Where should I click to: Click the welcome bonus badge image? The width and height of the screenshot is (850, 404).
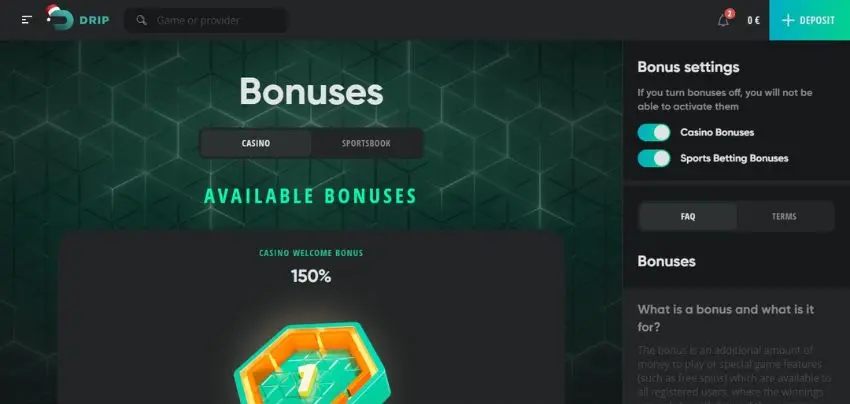coord(312,363)
